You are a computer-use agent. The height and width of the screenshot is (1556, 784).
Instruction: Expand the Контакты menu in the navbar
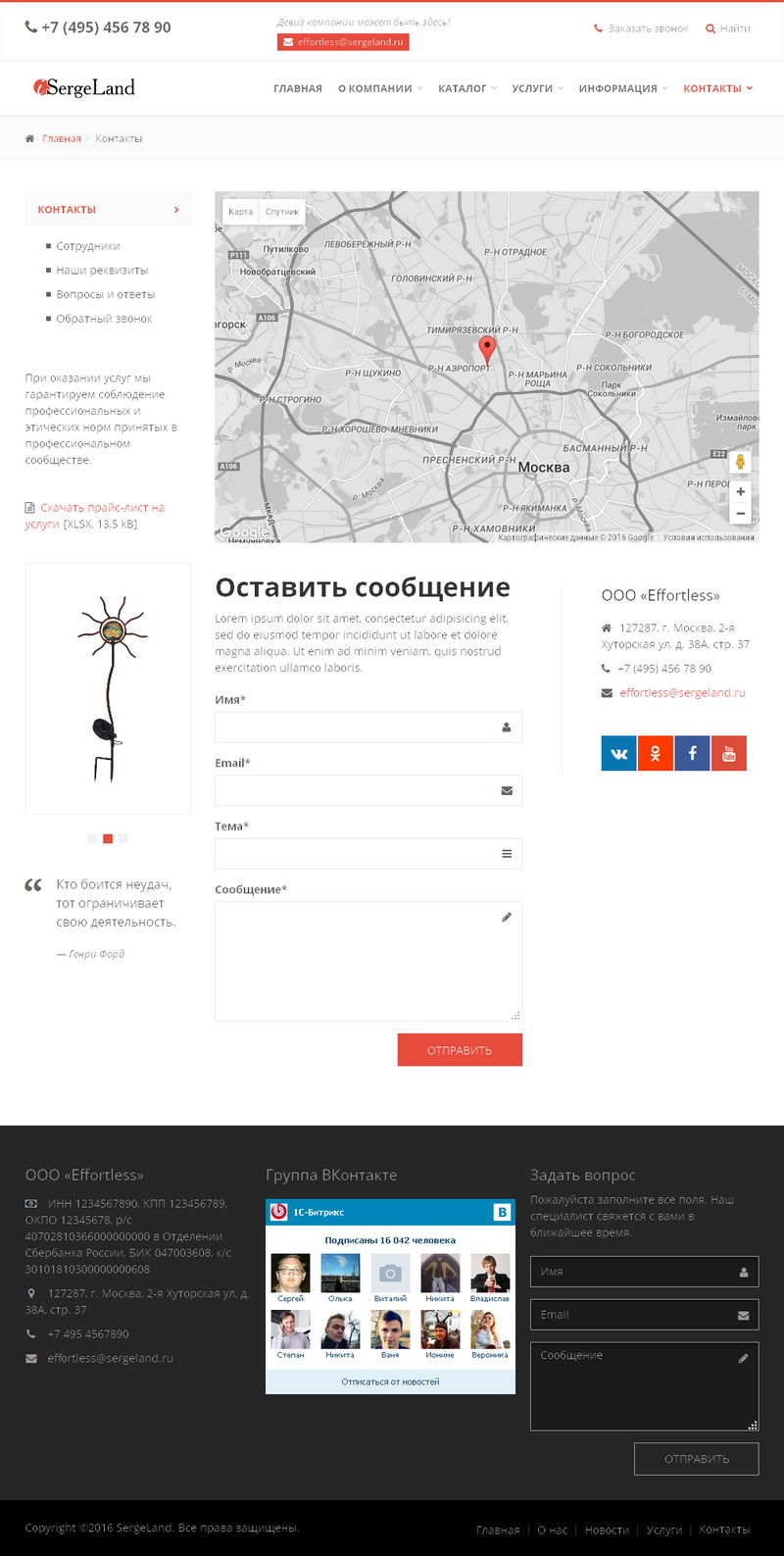point(718,88)
